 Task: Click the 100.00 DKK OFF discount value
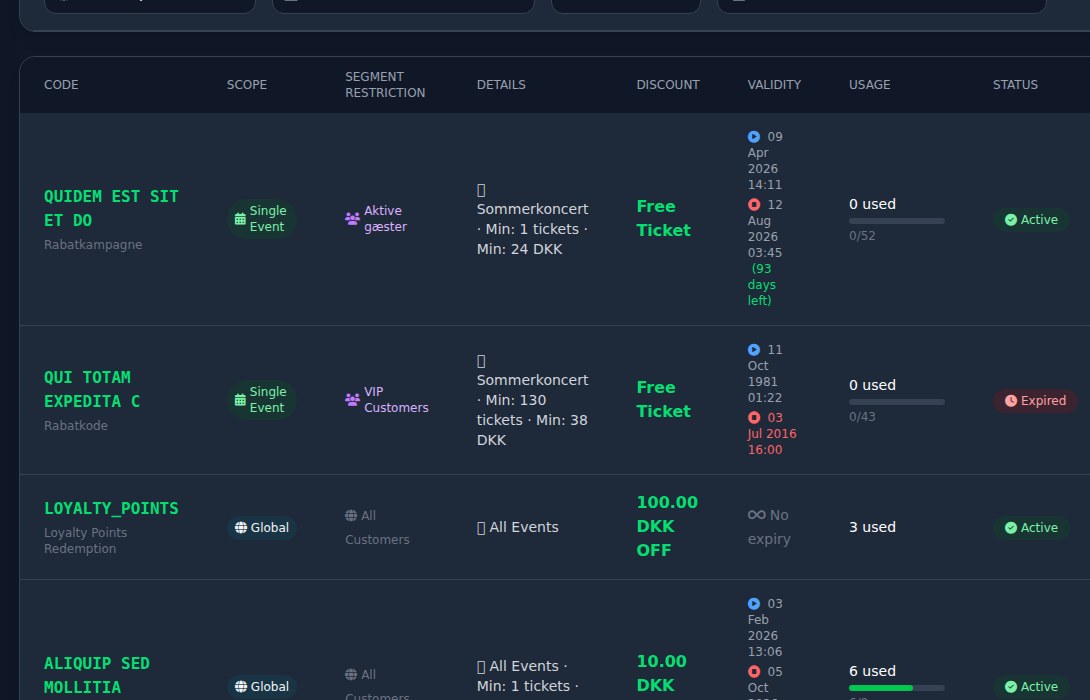tap(667, 526)
